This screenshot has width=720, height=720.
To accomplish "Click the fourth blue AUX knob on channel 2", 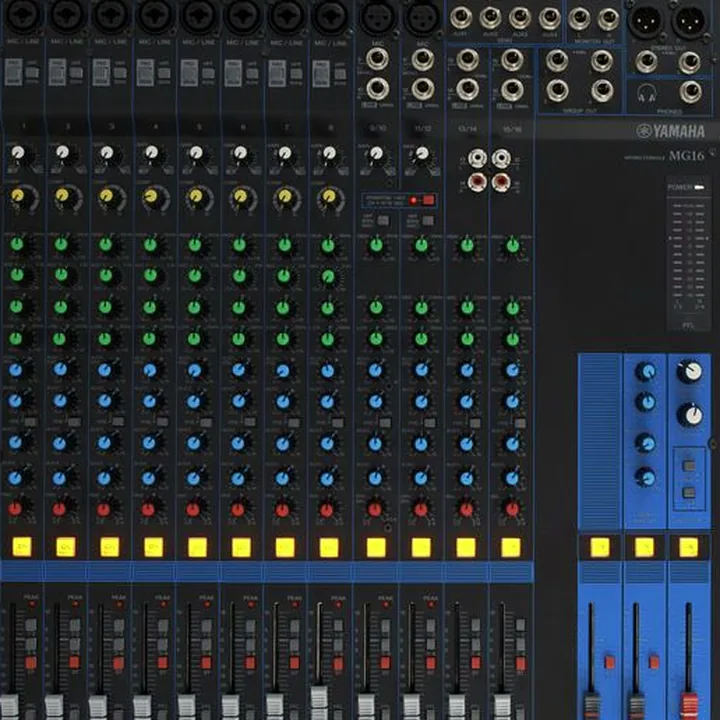I will click(x=59, y=478).
